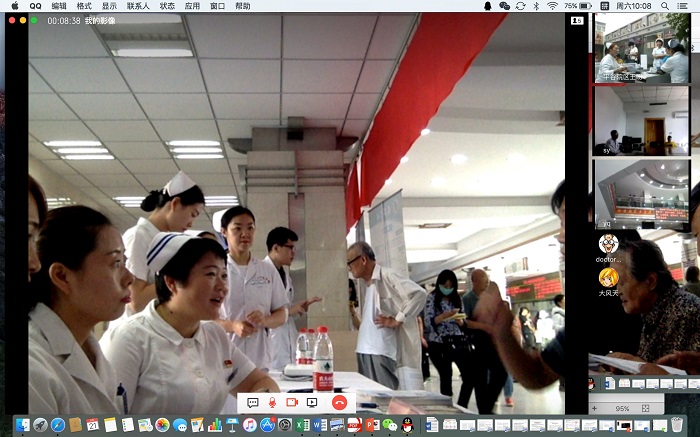Mute the microphone in the call
Image resolution: width=700 pixels, height=437 pixels.
pyautogui.click(x=271, y=402)
